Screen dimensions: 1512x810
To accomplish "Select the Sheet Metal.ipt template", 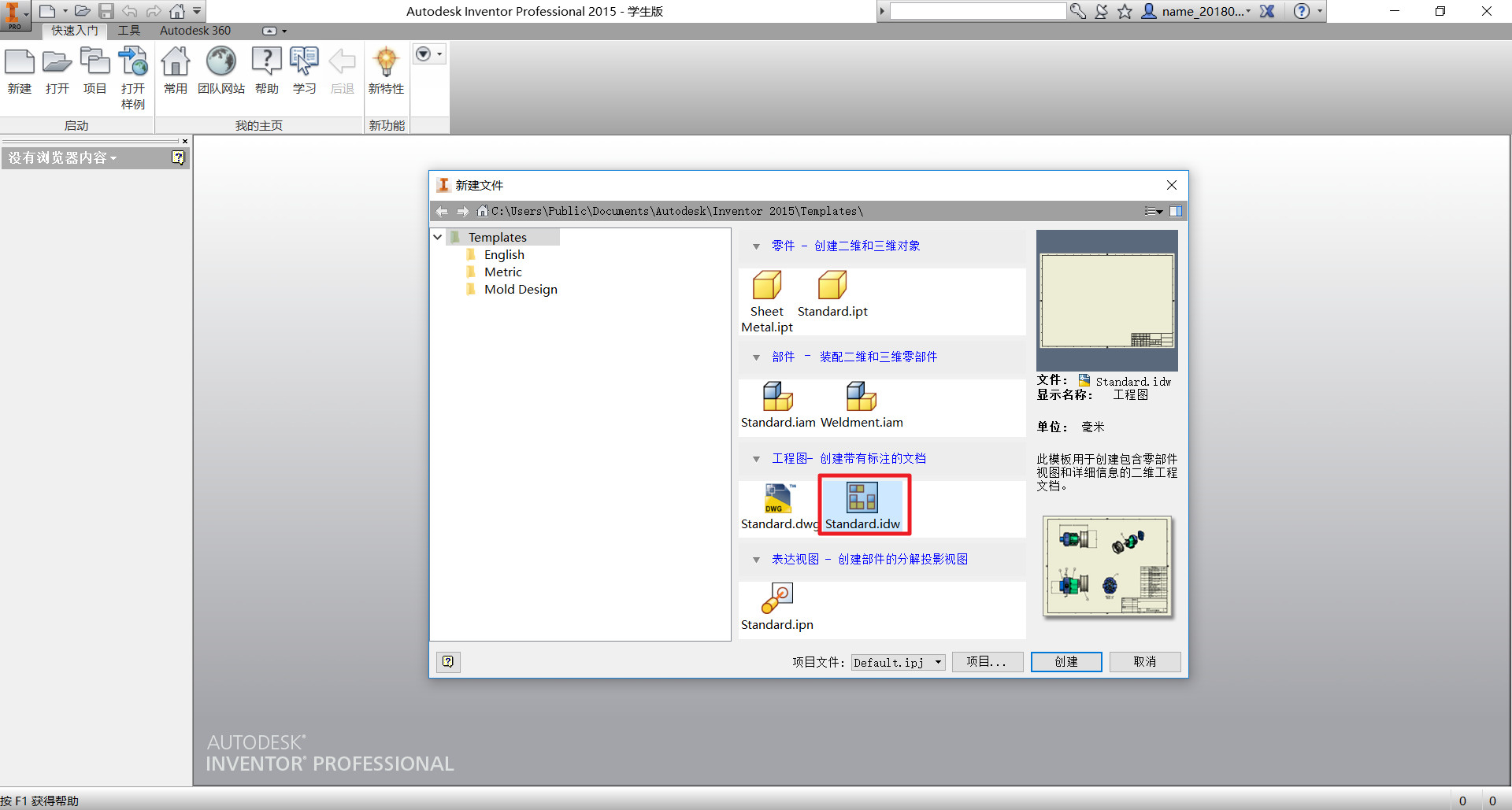I will click(x=767, y=301).
